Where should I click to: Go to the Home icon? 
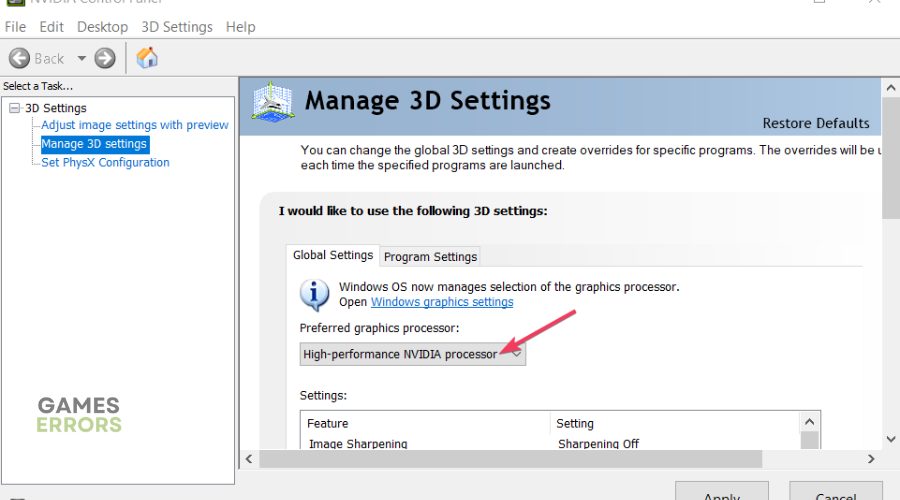(147, 57)
